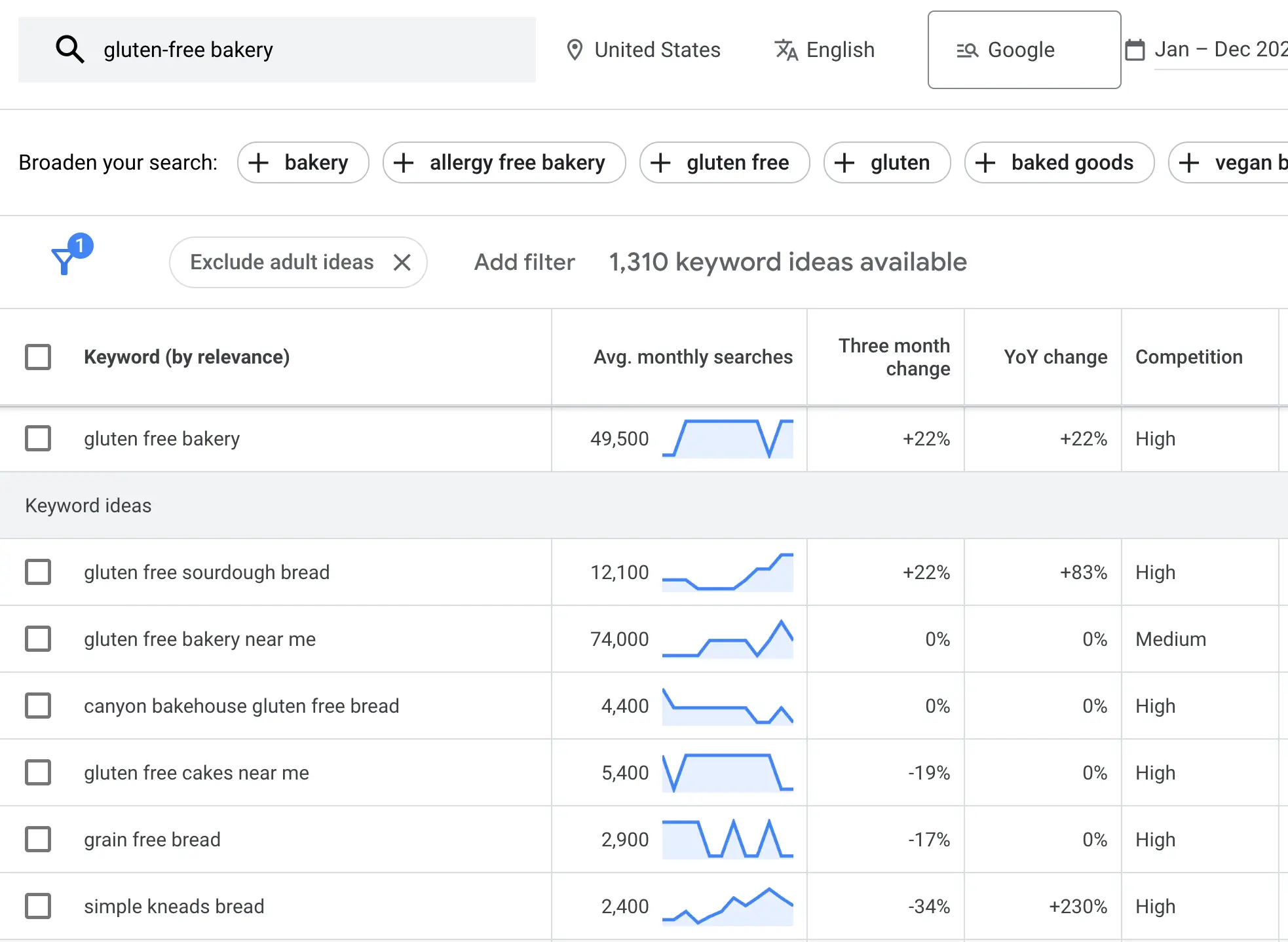1288x942 pixels.
Task: Click plus icon on bakery chip
Action: tap(259, 162)
